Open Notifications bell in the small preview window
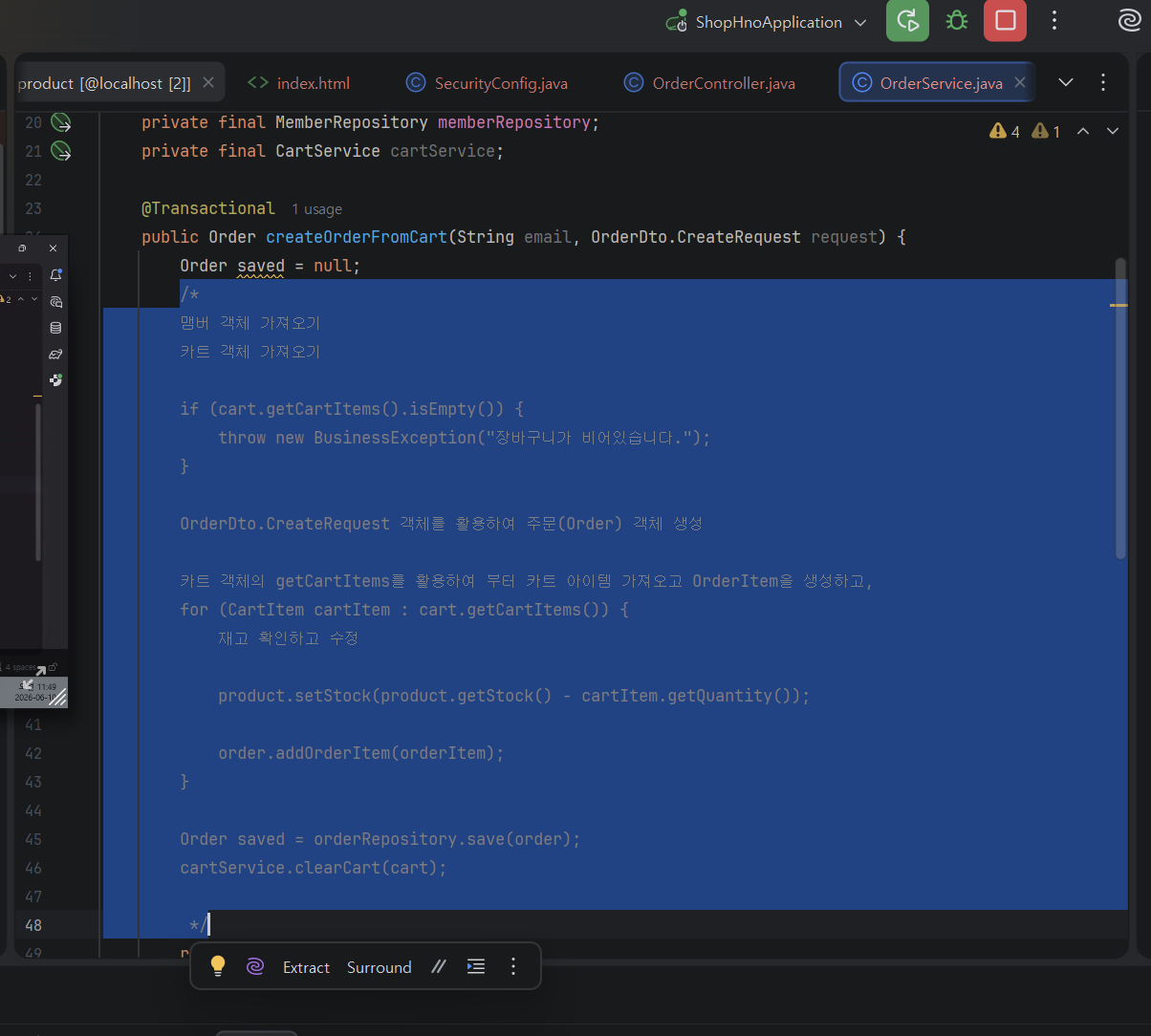1151x1036 pixels. click(55, 275)
